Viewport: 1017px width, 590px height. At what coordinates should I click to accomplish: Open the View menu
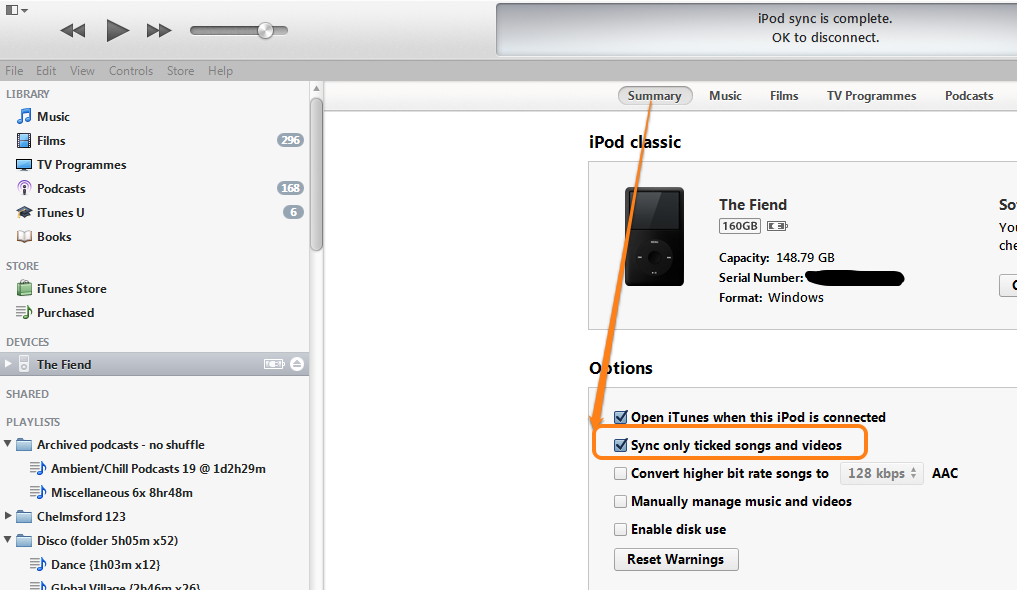click(x=82, y=71)
